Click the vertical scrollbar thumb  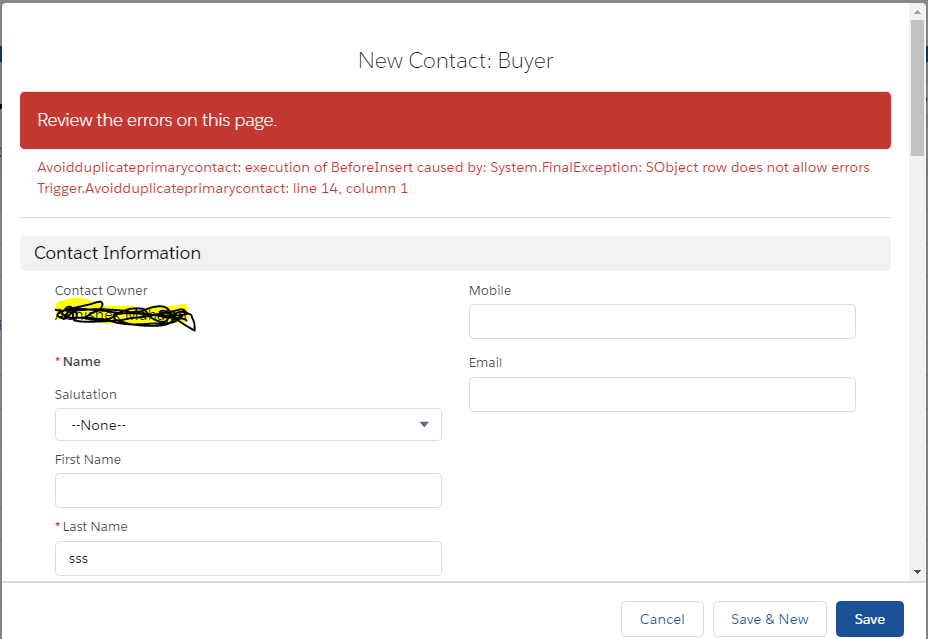point(917,85)
